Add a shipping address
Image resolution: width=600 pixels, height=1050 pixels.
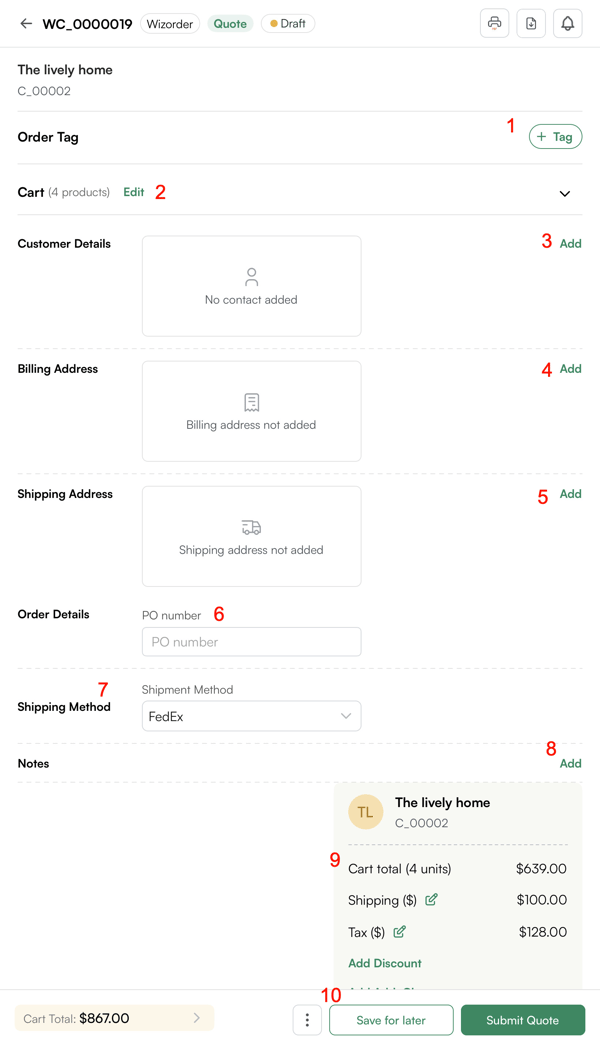(x=570, y=493)
